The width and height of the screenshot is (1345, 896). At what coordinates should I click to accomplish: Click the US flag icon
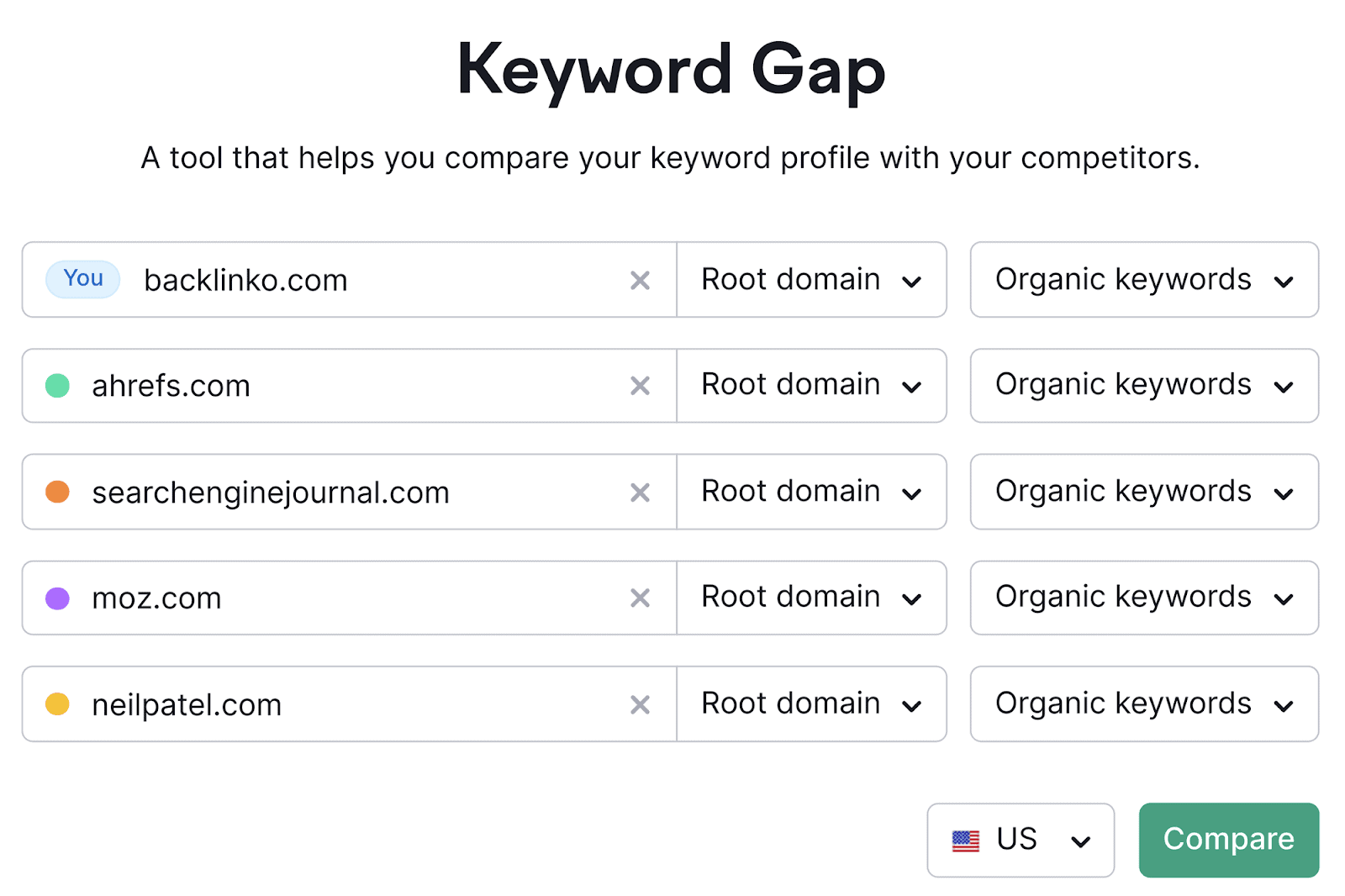click(x=965, y=840)
